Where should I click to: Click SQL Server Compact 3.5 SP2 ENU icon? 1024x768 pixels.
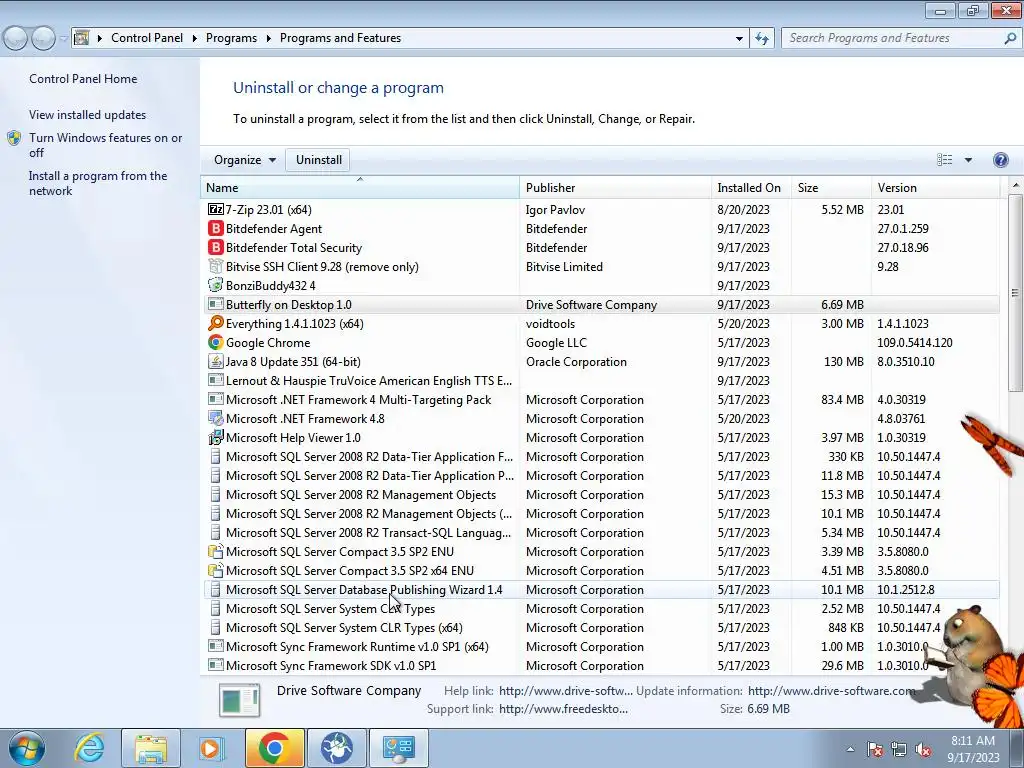click(x=216, y=552)
